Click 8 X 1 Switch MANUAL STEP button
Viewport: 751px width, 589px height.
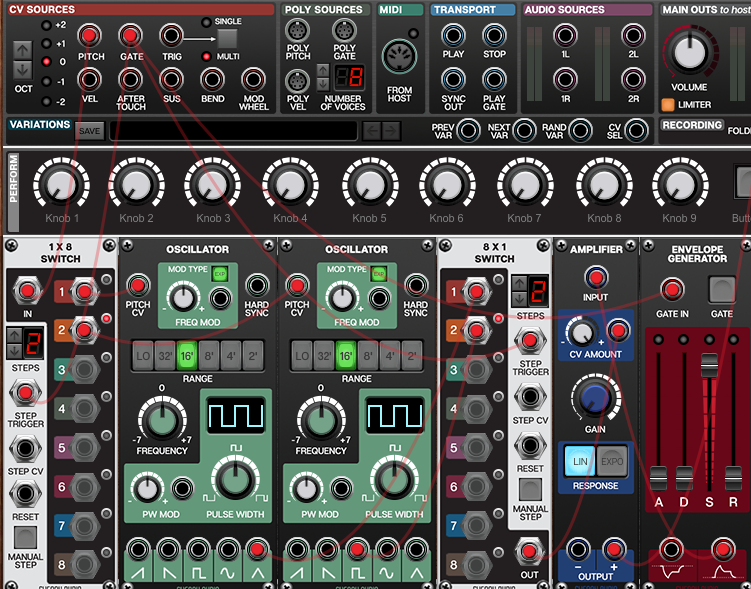point(530,490)
